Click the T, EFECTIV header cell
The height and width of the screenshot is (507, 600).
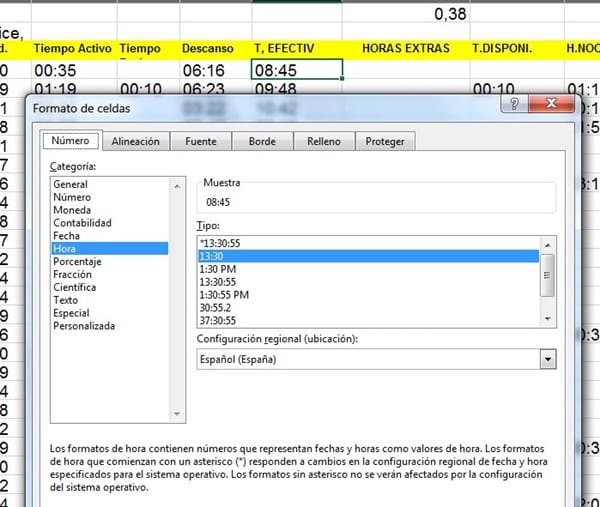tap(297, 49)
